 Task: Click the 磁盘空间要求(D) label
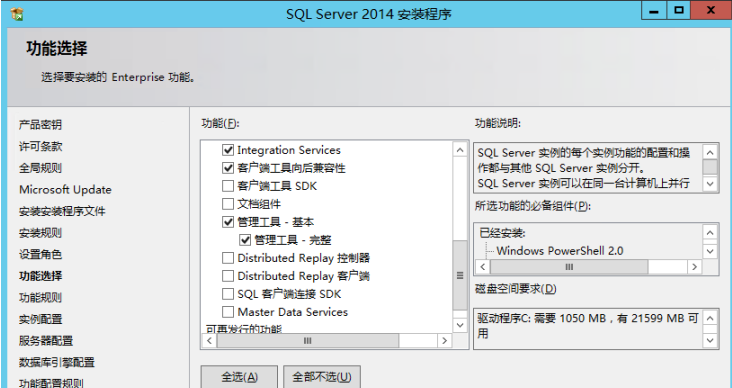(x=515, y=289)
